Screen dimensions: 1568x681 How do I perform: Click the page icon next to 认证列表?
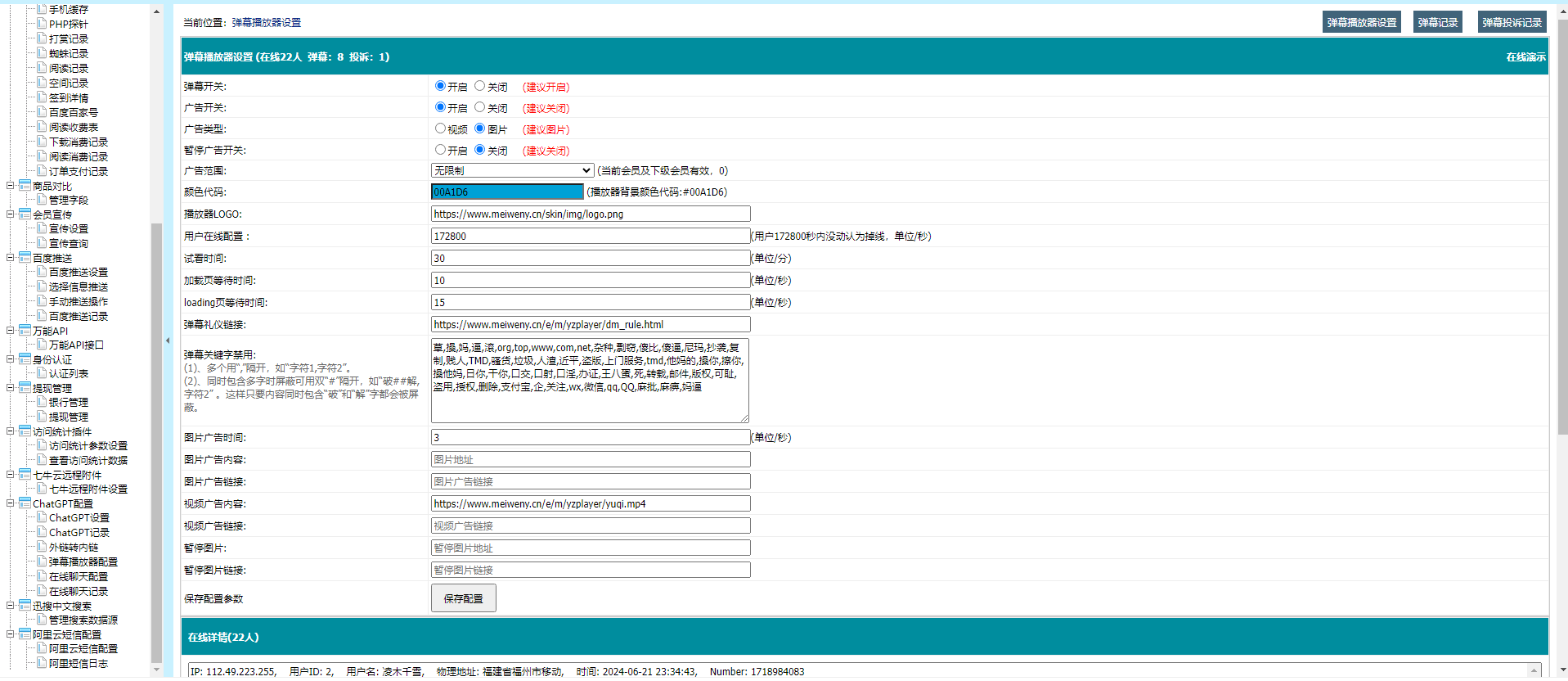[42, 373]
